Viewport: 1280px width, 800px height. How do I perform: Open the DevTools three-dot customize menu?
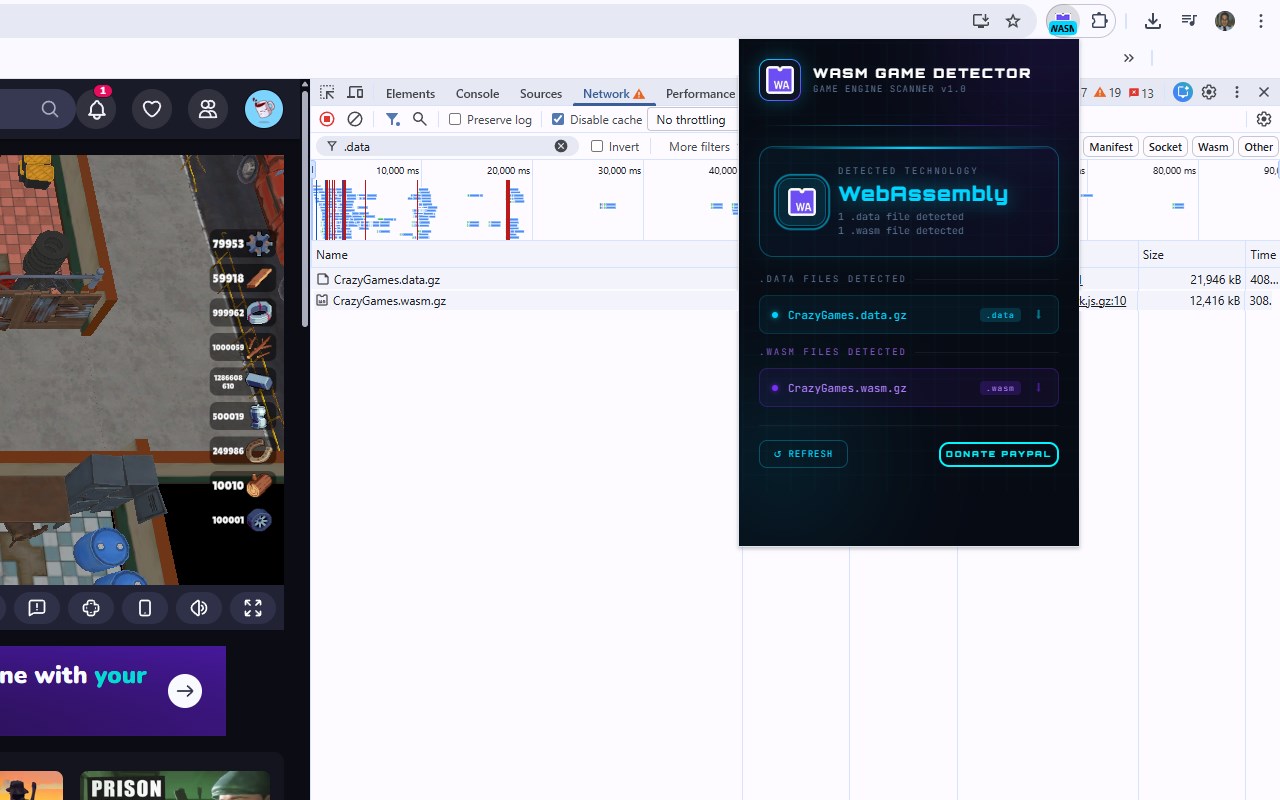pos(1237,92)
